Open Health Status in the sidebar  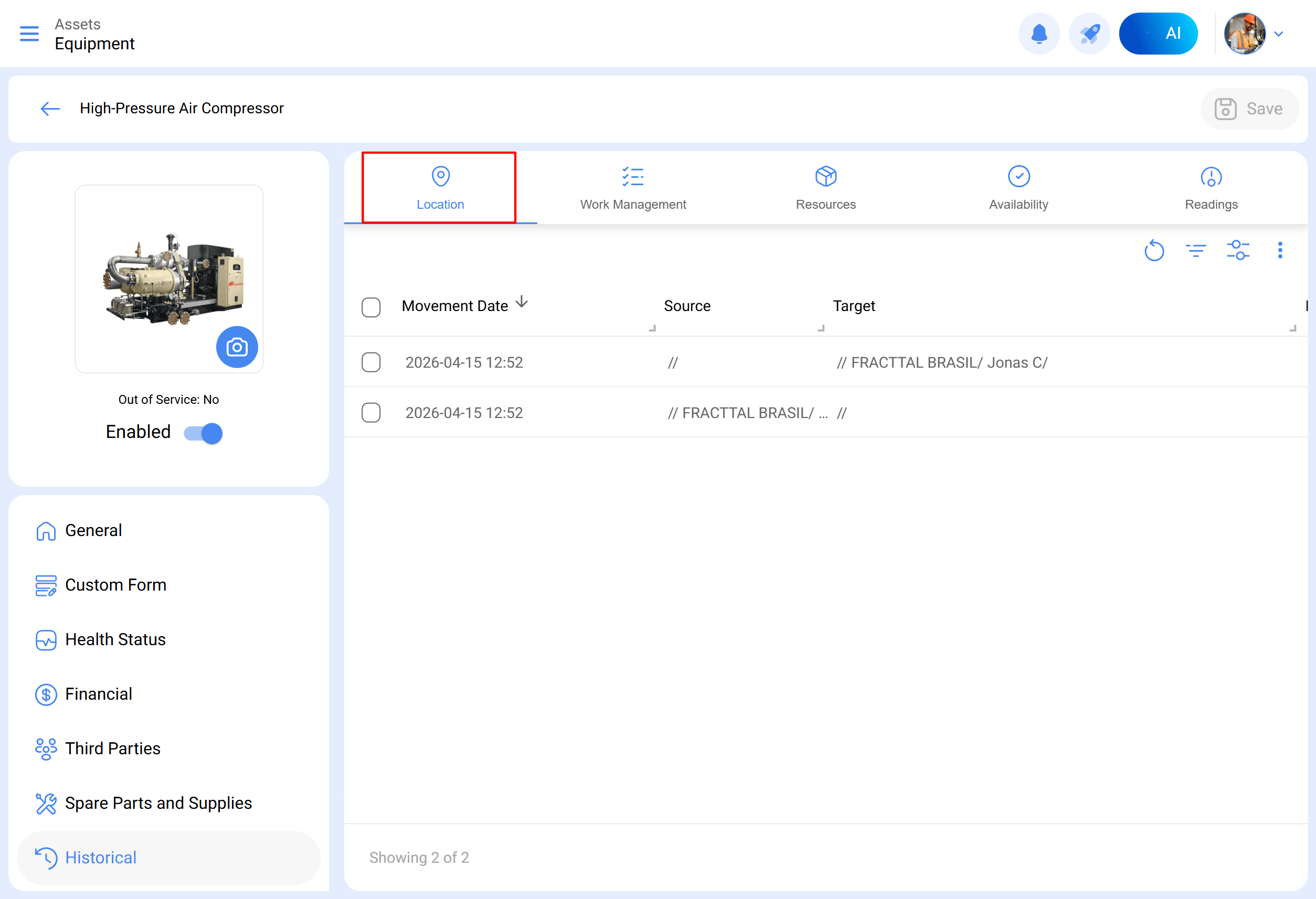pyautogui.click(x=115, y=640)
